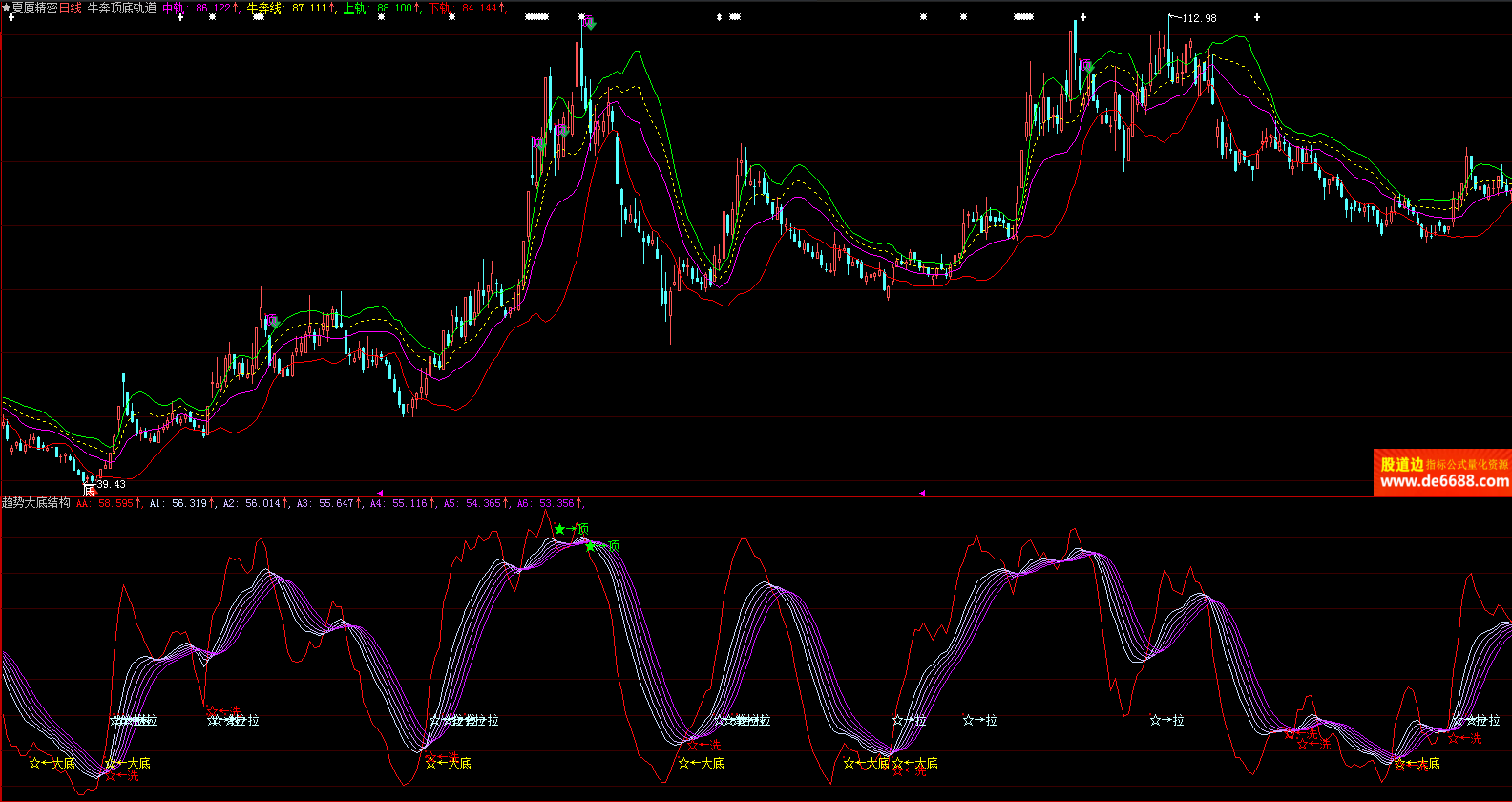Click the magenta triangle marker at the right of the panel divider
Screen dimensions: 1512x802
coord(922,493)
